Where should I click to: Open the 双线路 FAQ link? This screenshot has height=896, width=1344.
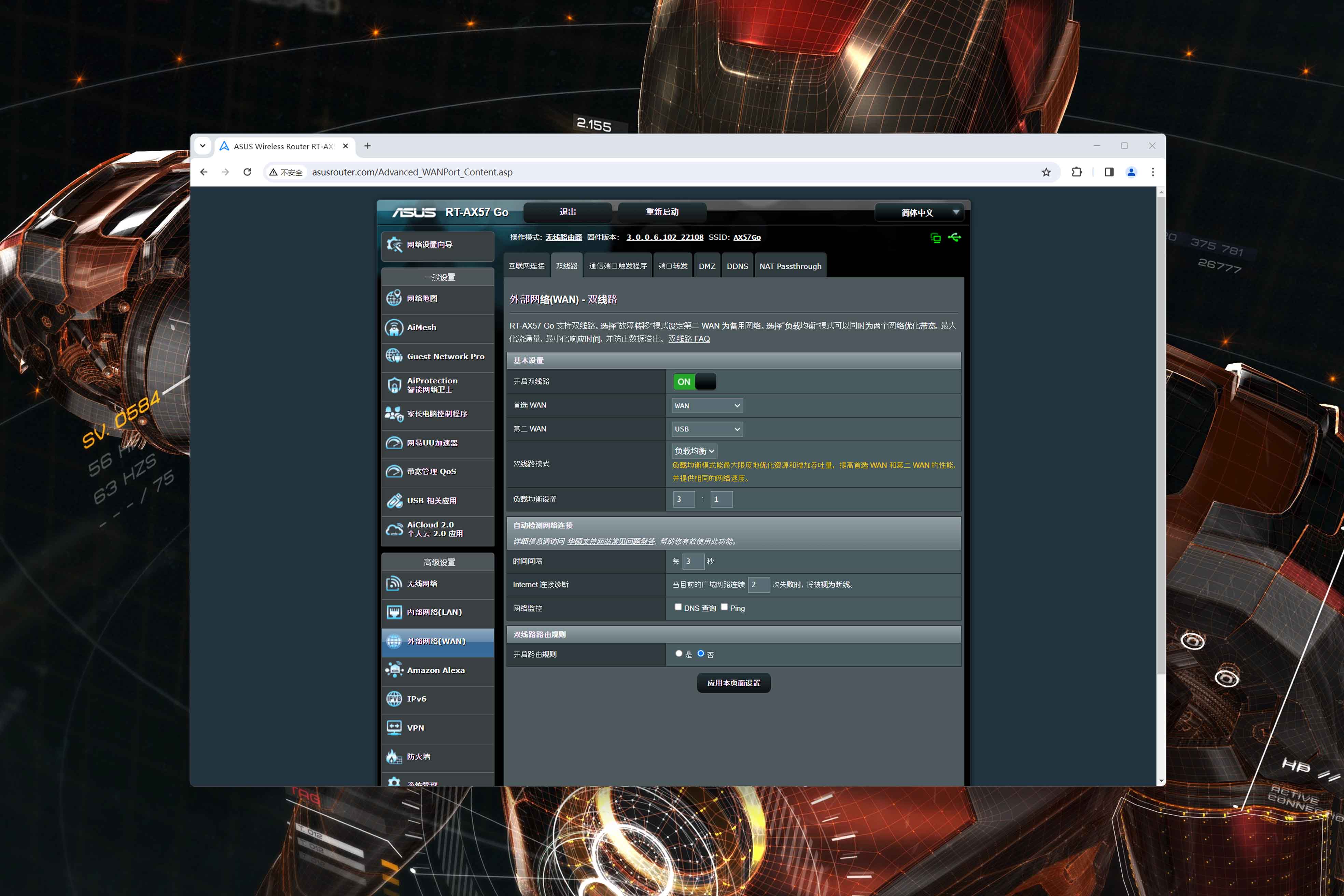[x=689, y=339]
